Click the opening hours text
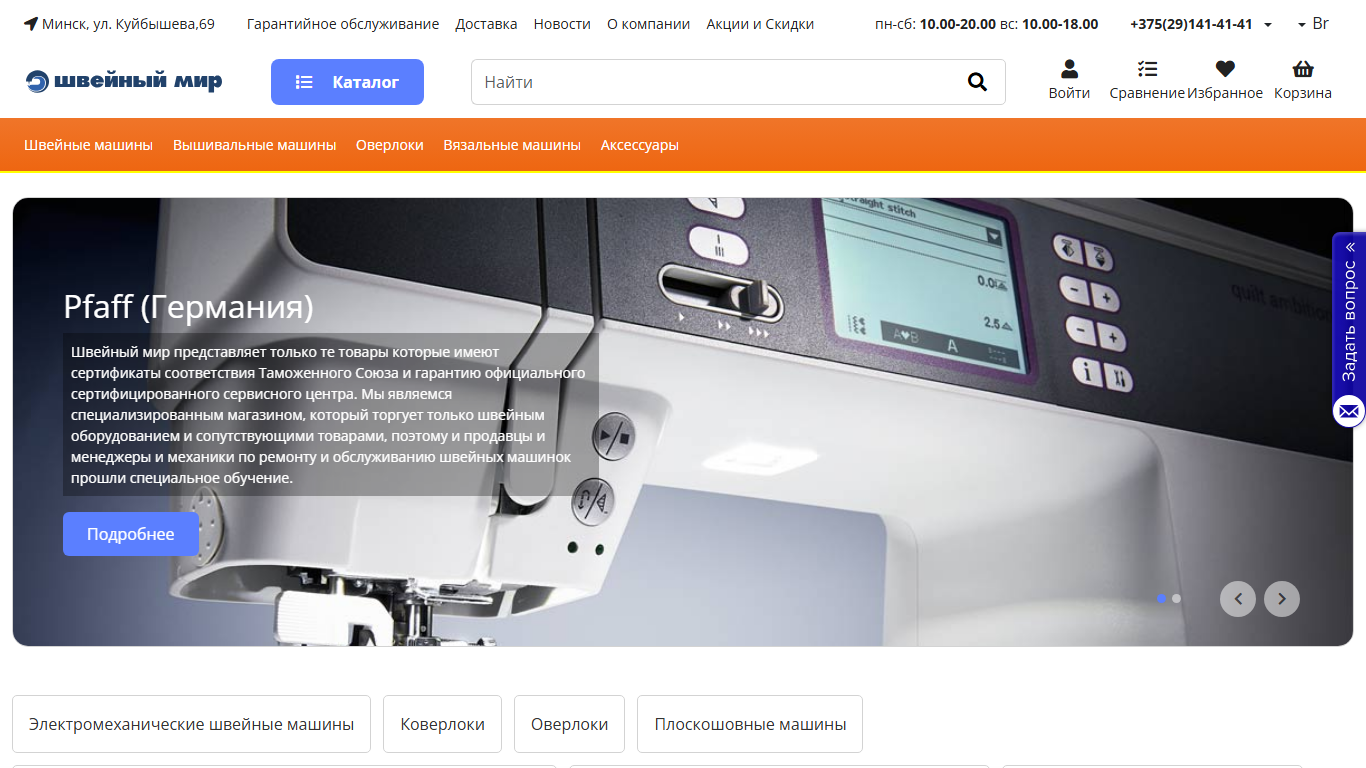This screenshot has width=1366, height=768. [986, 24]
